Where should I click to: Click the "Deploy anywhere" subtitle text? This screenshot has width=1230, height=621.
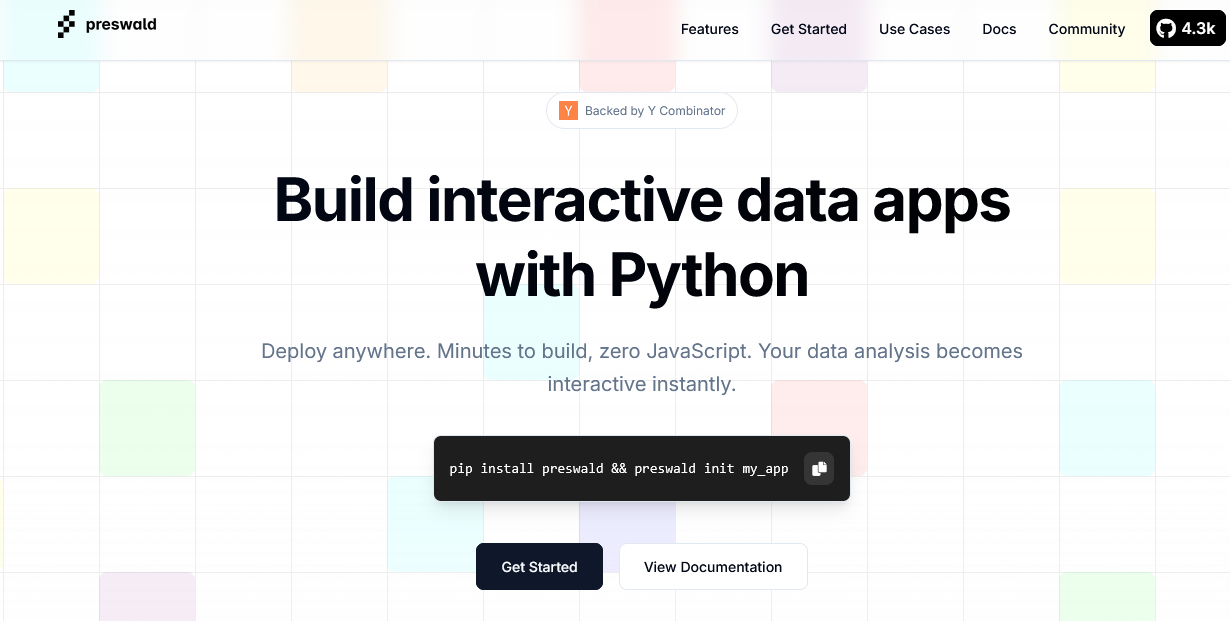click(x=642, y=367)
